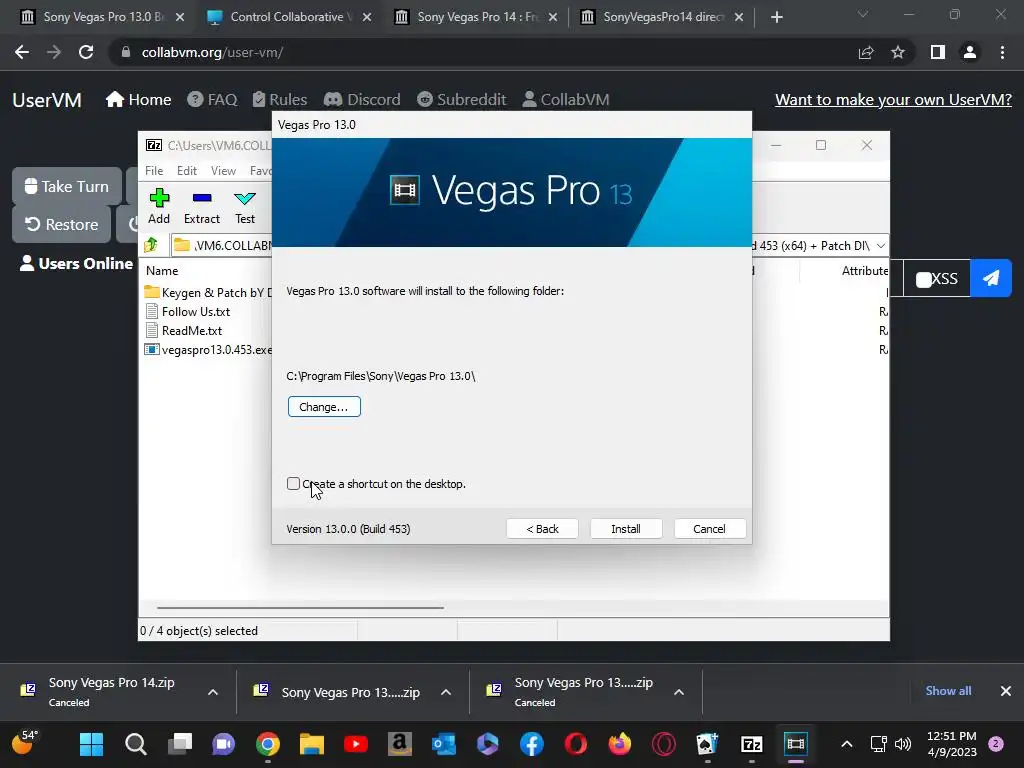Screen dimensions: 1024x768
Task: Select ReadMe.txt file in 7-Zip
Action: pos(184,330)
